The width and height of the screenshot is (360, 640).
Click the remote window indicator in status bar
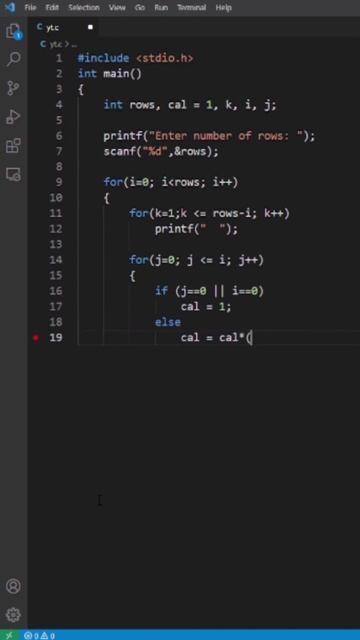(x=9, y=635)
